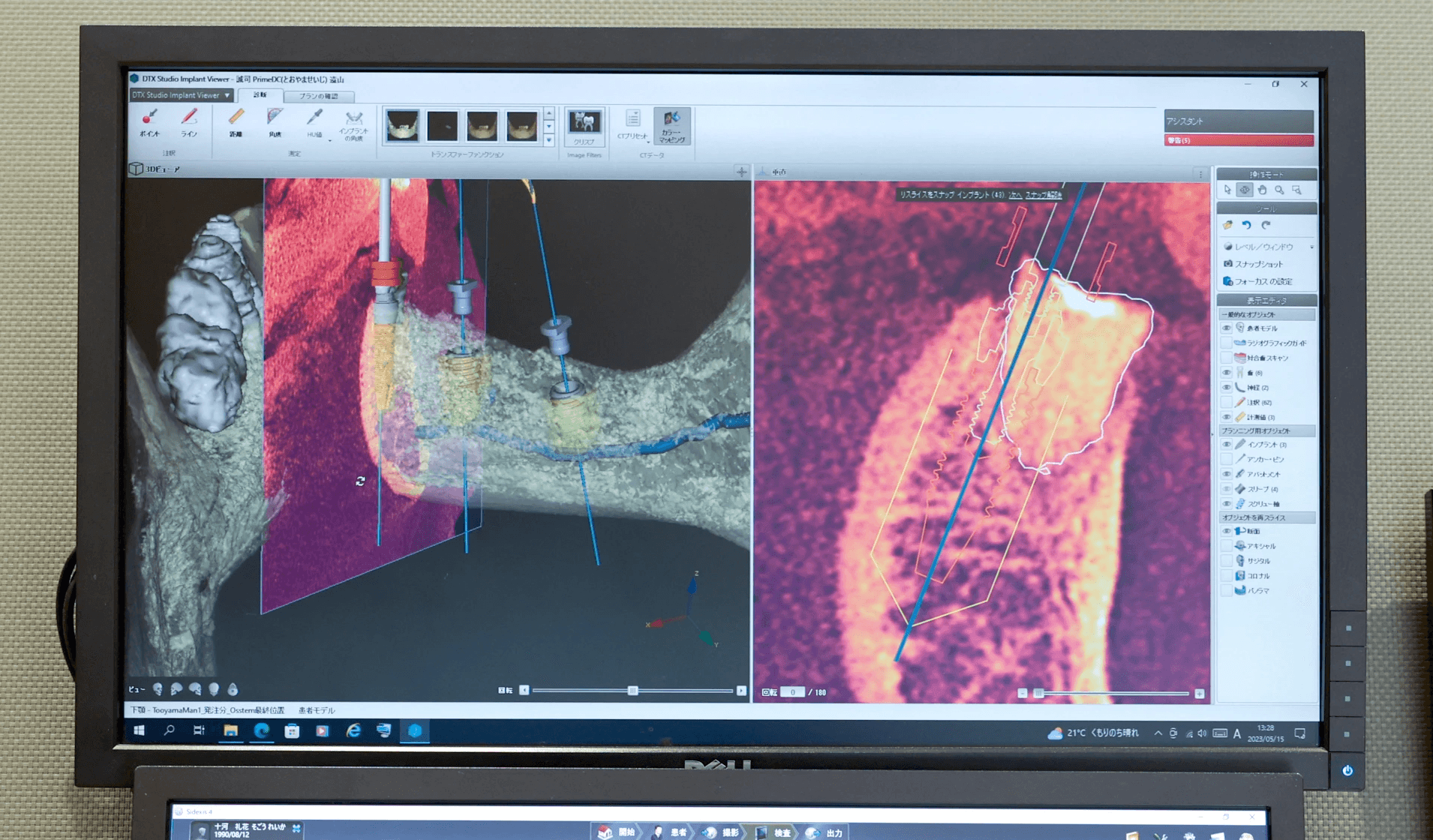Viewport: 1433px width, 840px height.
Task: Collapse the reslice objects section header
Action: point(1266,517)
